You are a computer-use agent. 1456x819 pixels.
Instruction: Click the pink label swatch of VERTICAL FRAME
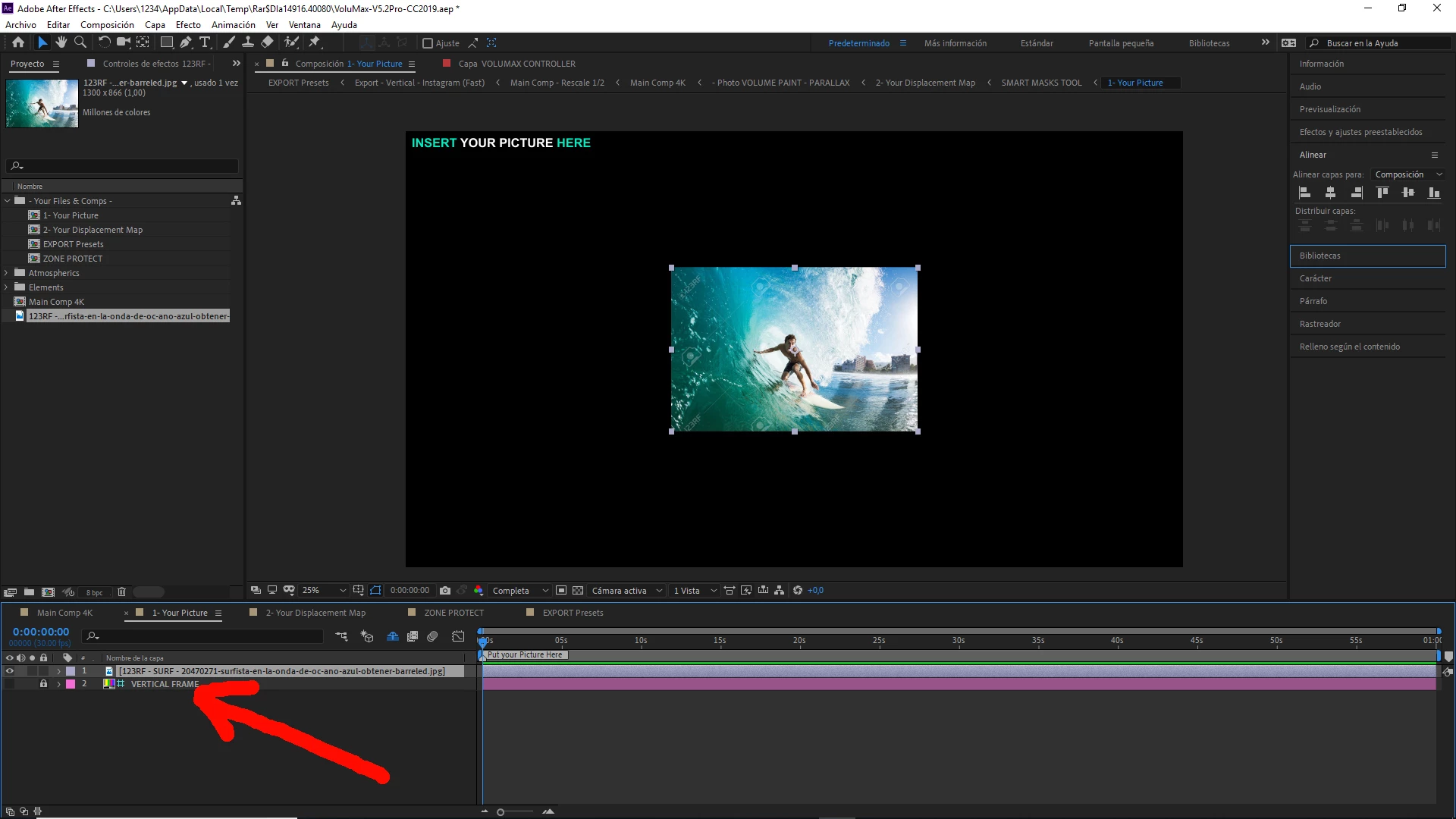click(x=71, y=684)
